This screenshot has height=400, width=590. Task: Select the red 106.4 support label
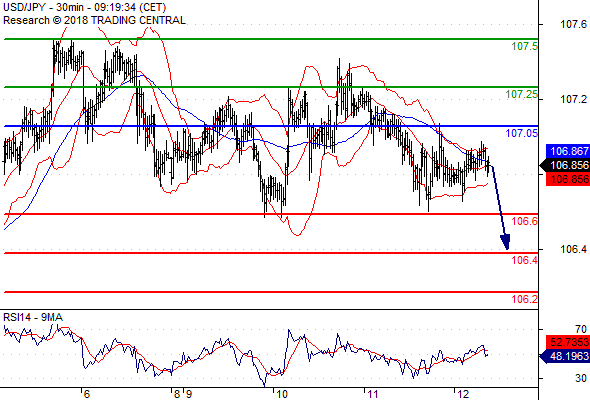[525, 260]
